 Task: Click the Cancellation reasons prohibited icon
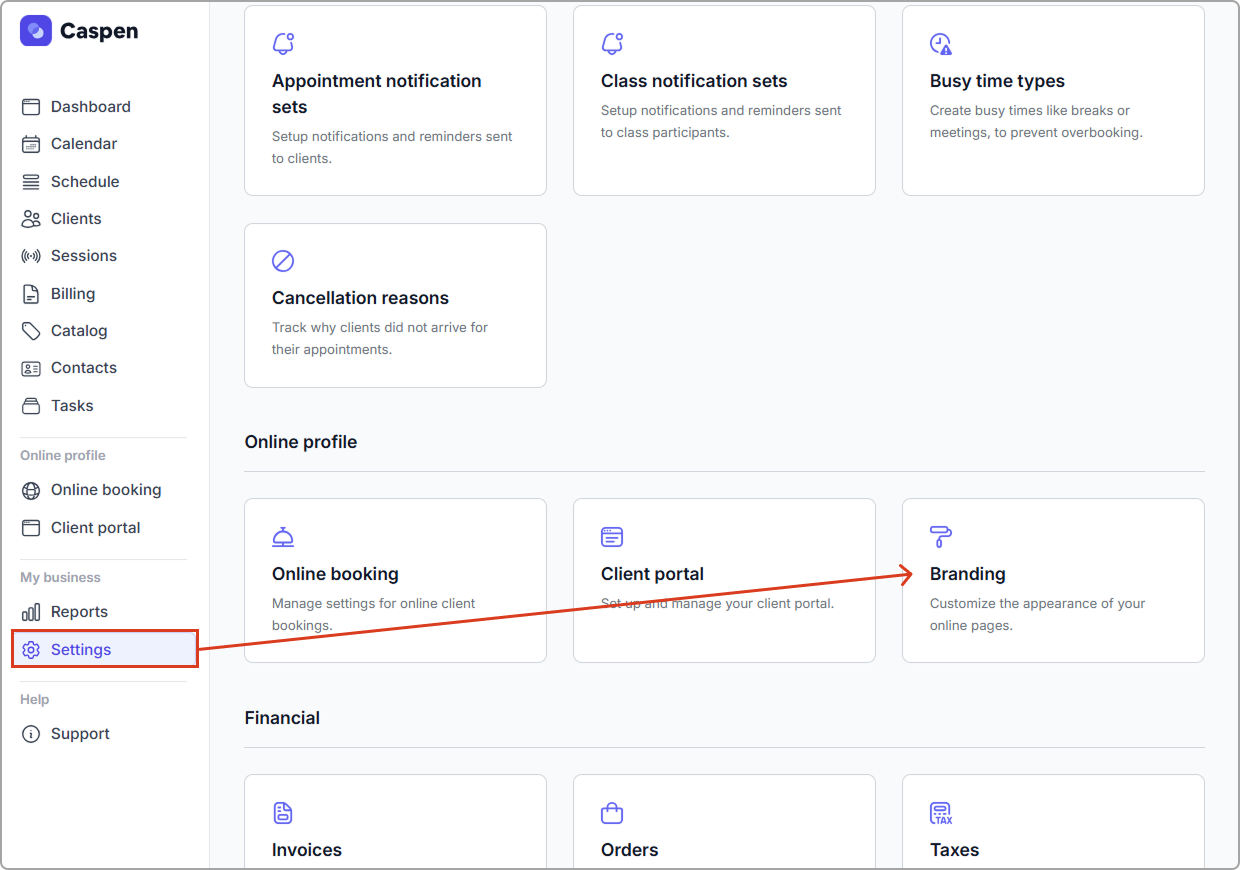pos(283,261)
